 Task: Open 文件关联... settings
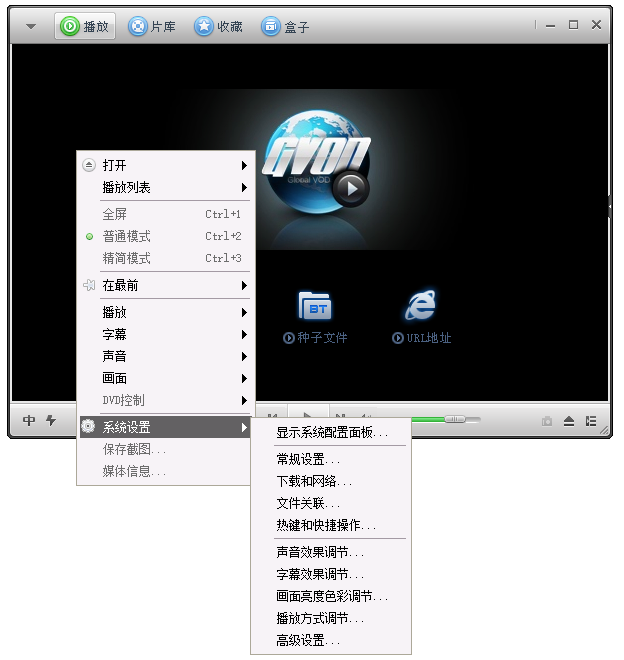coord(331,503)
